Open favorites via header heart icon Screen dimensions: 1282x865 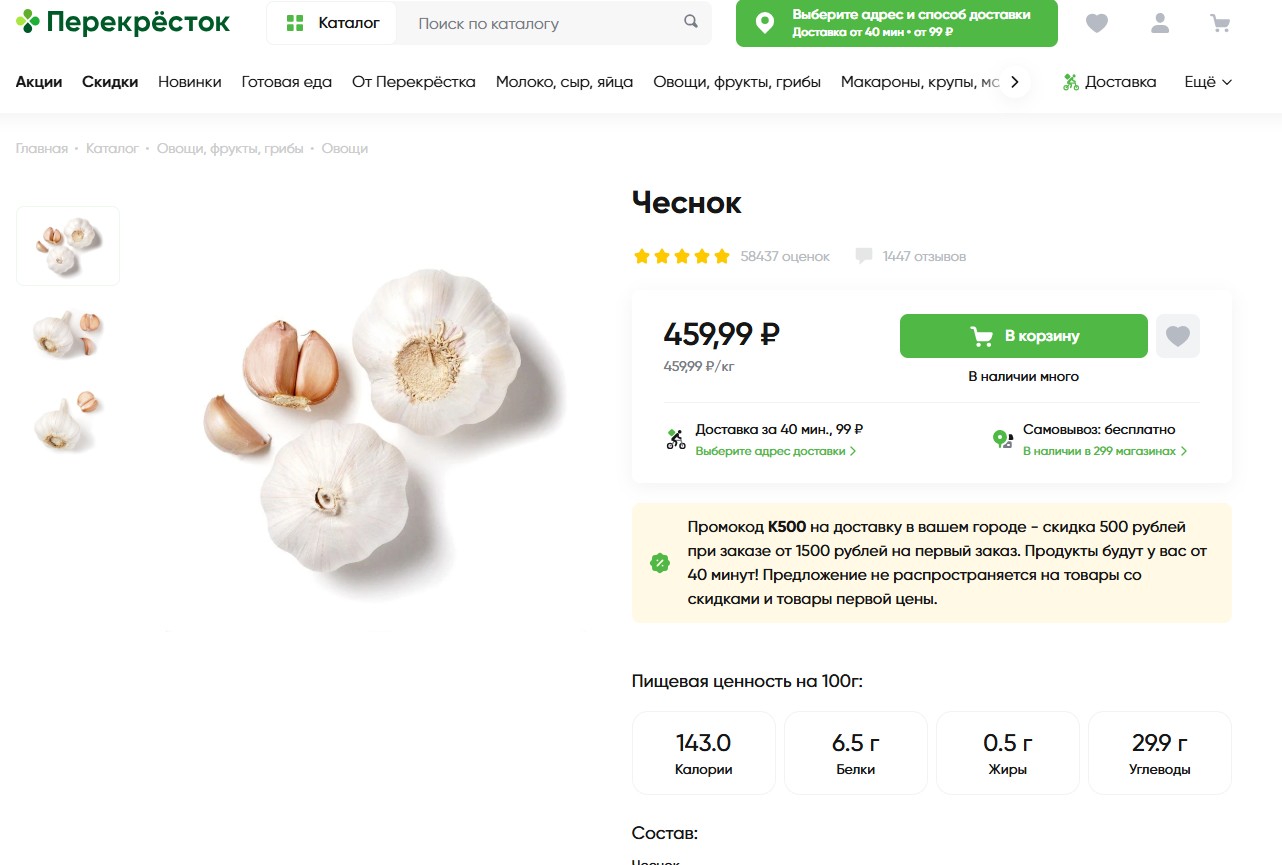1097,23
